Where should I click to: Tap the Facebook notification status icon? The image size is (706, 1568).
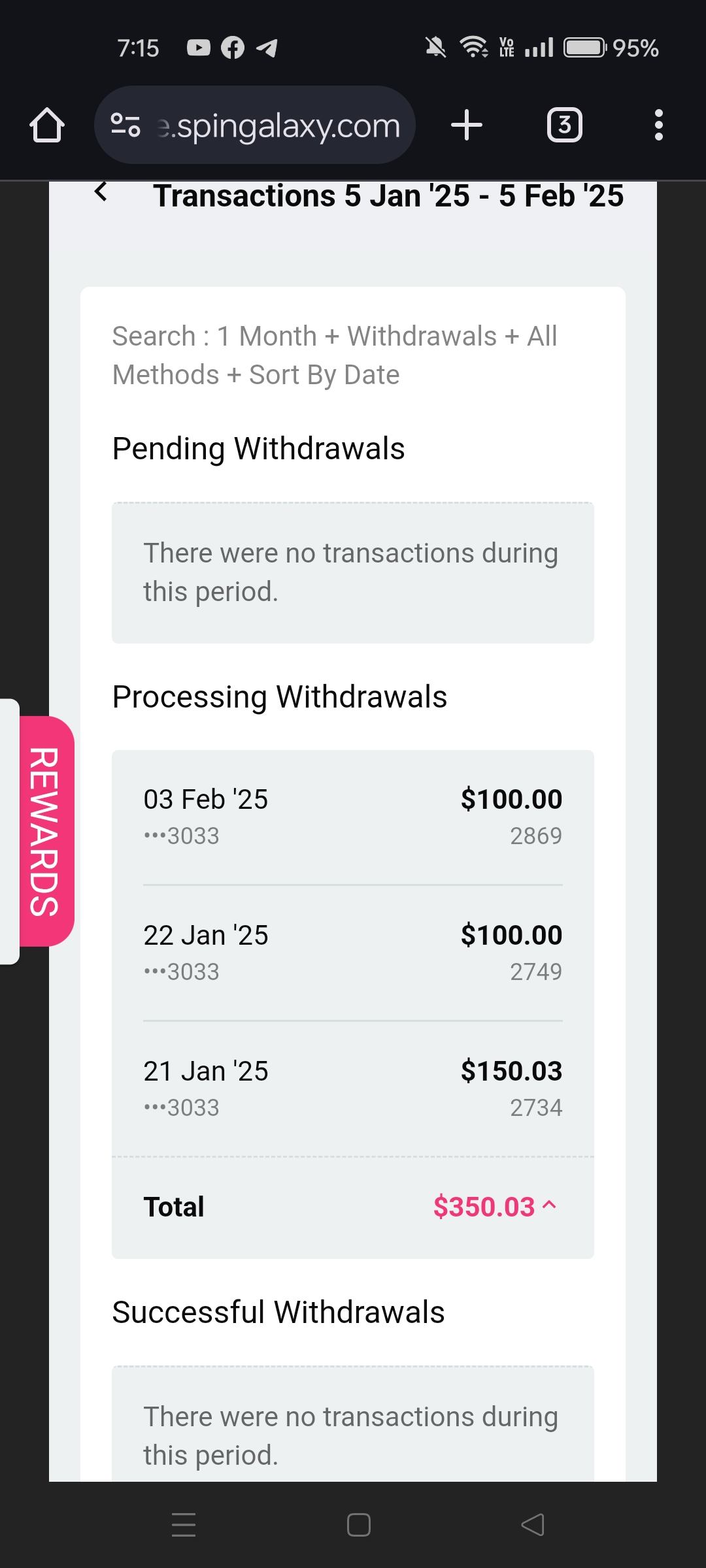[x=233, y=48]
